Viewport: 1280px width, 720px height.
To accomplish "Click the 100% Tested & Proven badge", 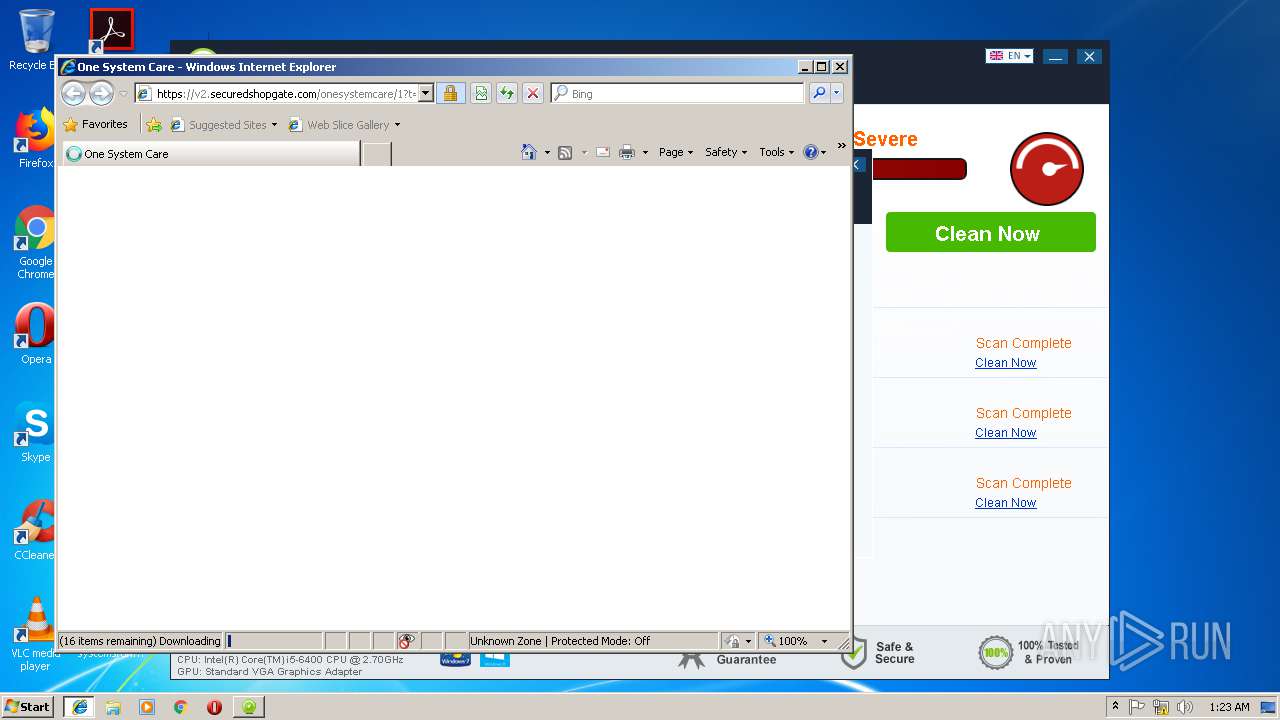I will pyautogui.click(x=1029, y=653).
